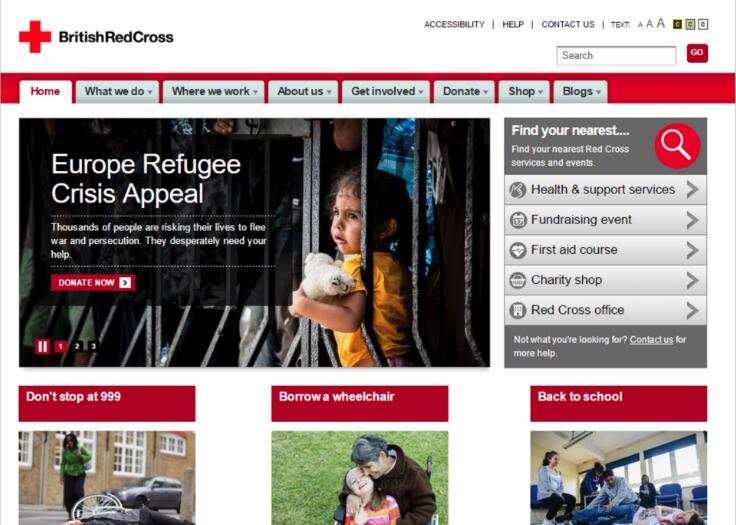The height and width of the screenshot is (525, 736).
Task: Click the Health & support services hand icon
Action: pos(518,190)
